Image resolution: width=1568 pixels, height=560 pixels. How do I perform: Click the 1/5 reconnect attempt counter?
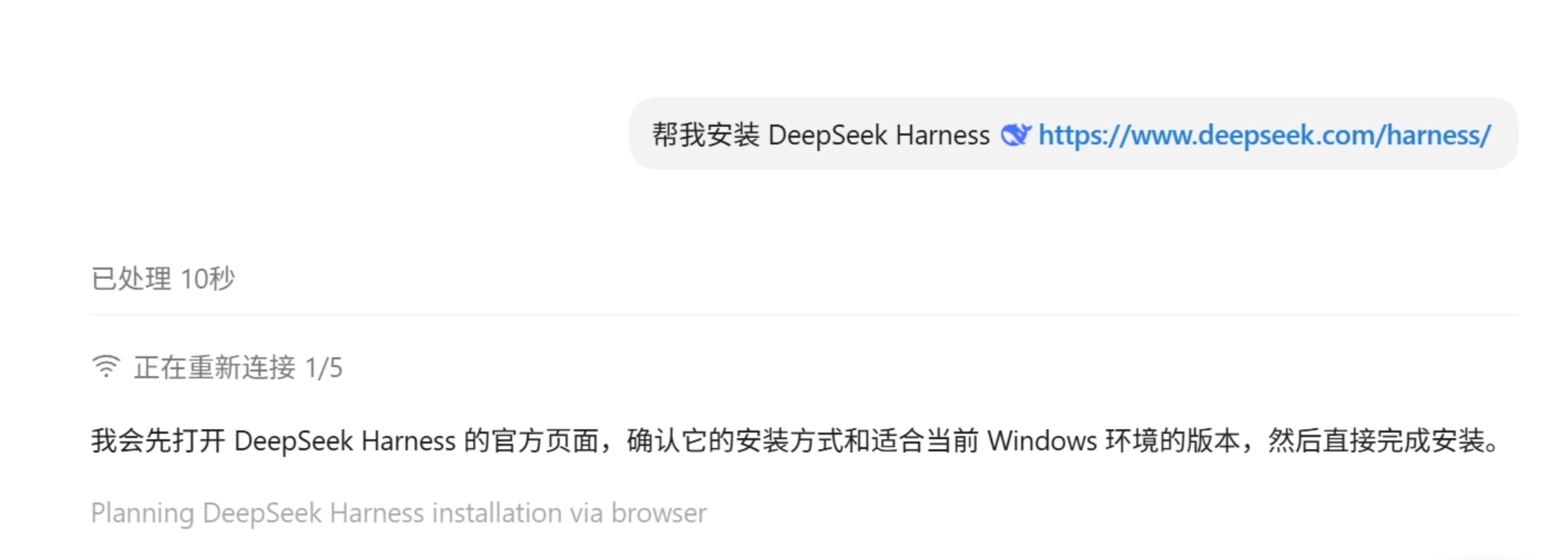324,368
